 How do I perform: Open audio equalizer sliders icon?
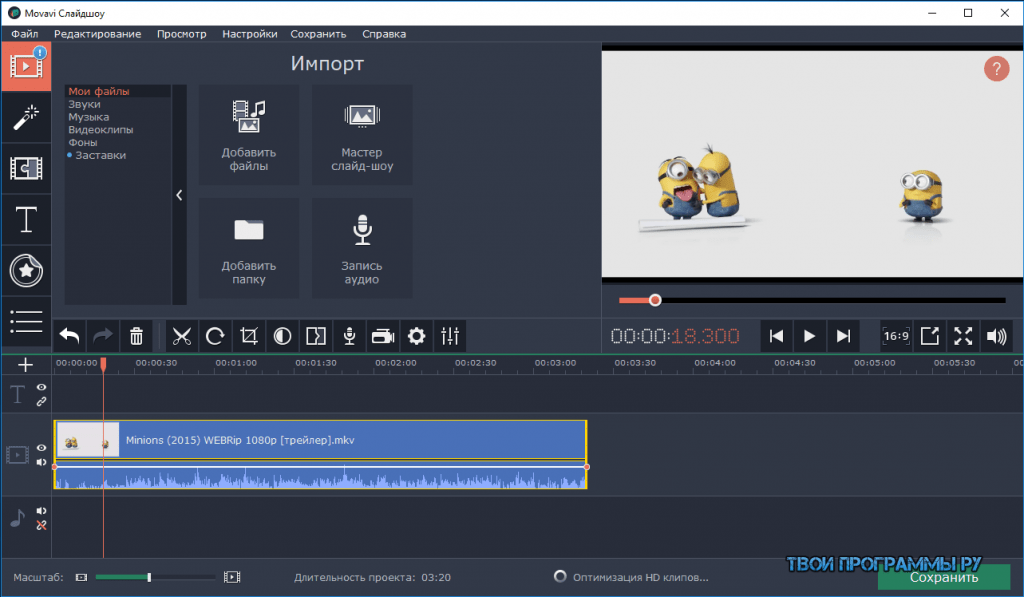pos(450,336)
